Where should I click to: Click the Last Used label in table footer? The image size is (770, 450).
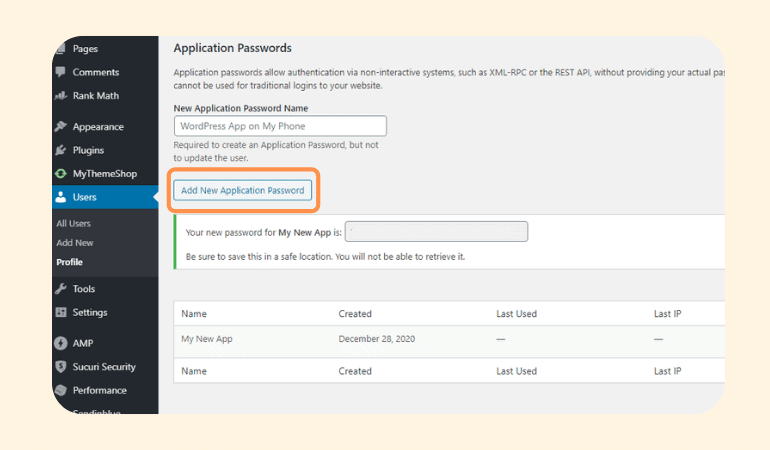[517, 371]
